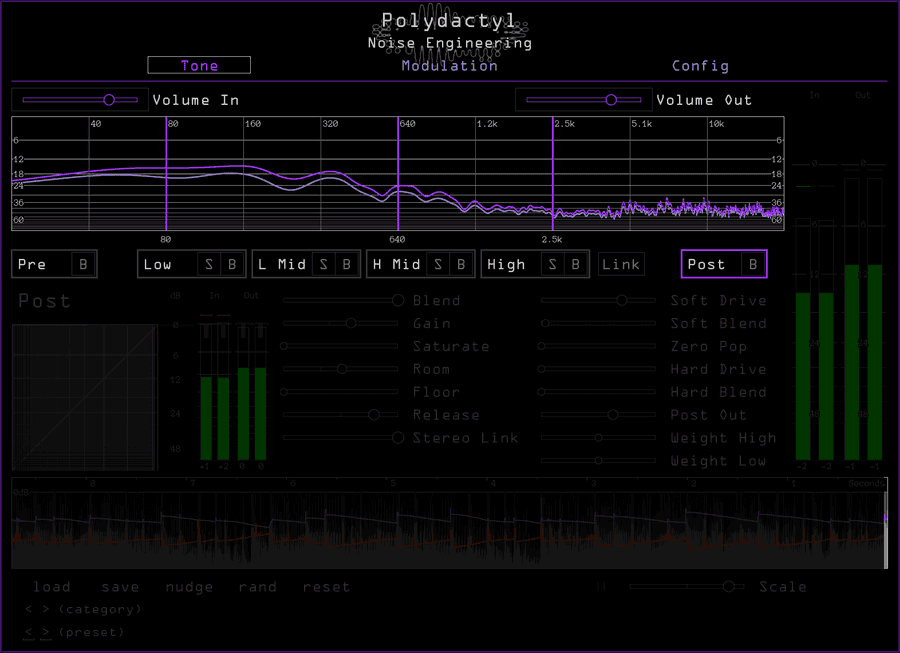Toggle bypass B on Post stage
The width and height of the screenshot is (900, 653).
click(753, 265)
